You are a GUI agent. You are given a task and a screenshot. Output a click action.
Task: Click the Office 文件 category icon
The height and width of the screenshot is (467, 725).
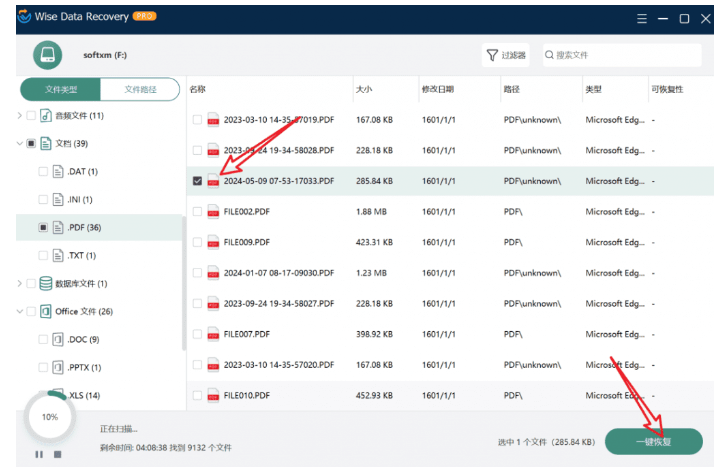point(46,312)
